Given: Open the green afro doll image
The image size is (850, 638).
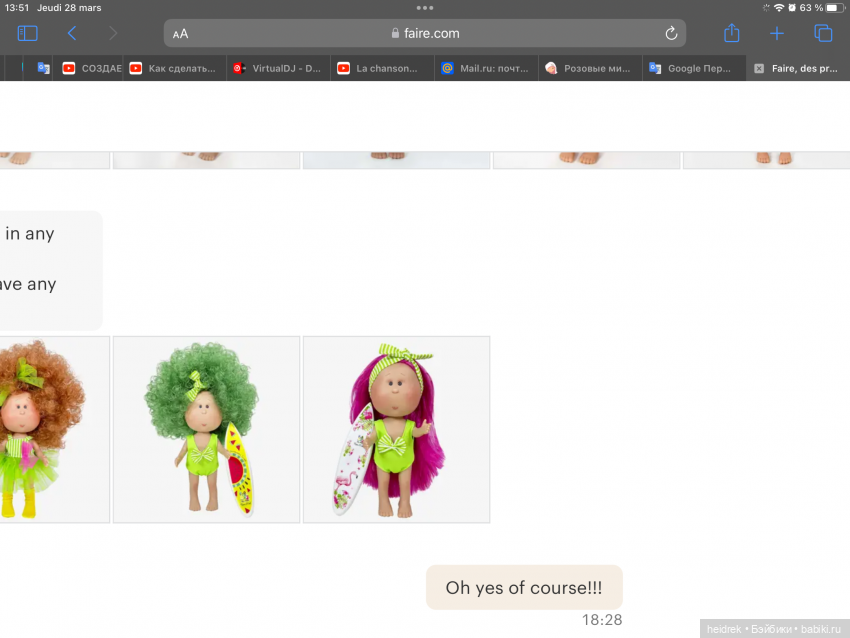Looking at the screenshot, I should (x=206, y=429).
